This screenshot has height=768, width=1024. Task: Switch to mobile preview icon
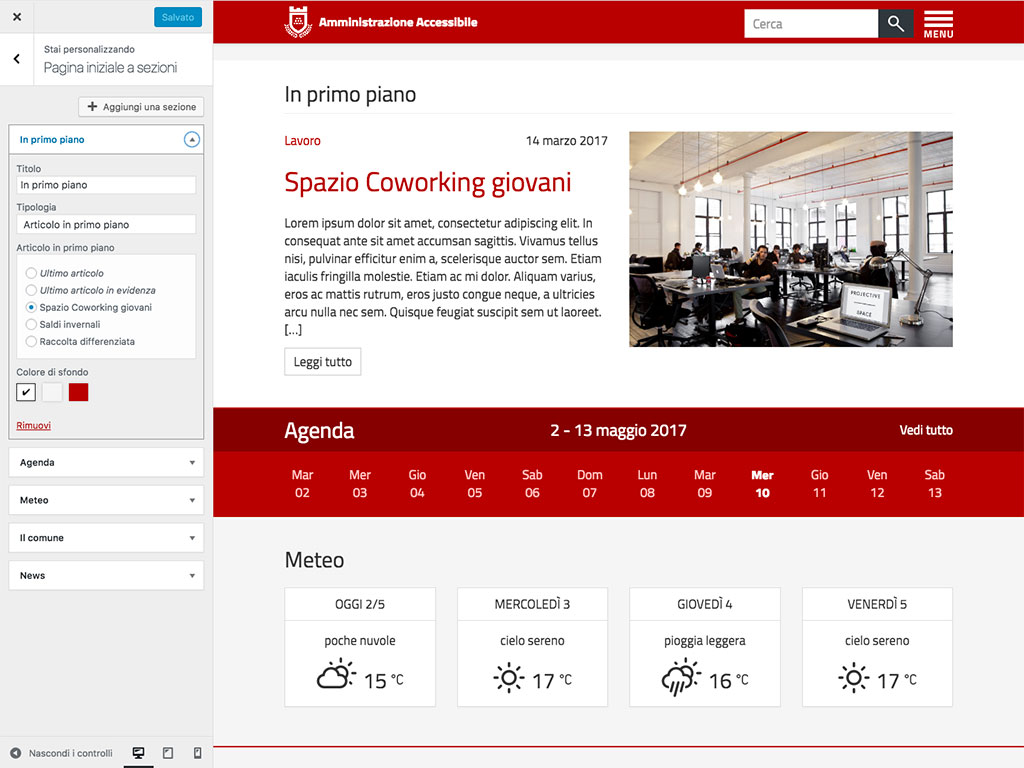click(x=197, y=753)
